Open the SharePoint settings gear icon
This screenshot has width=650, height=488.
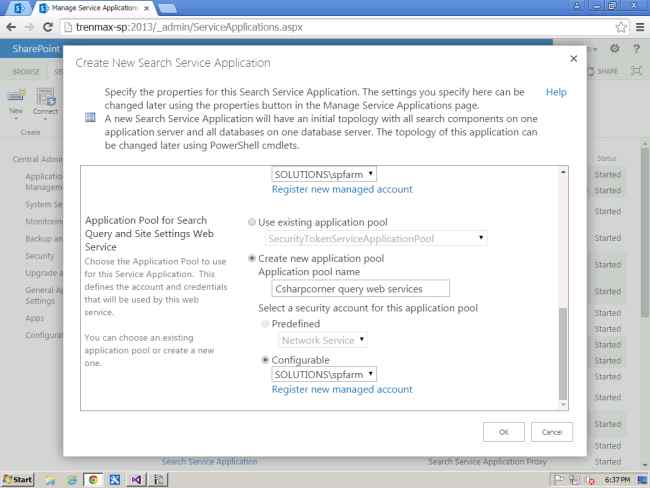(614, 49)
